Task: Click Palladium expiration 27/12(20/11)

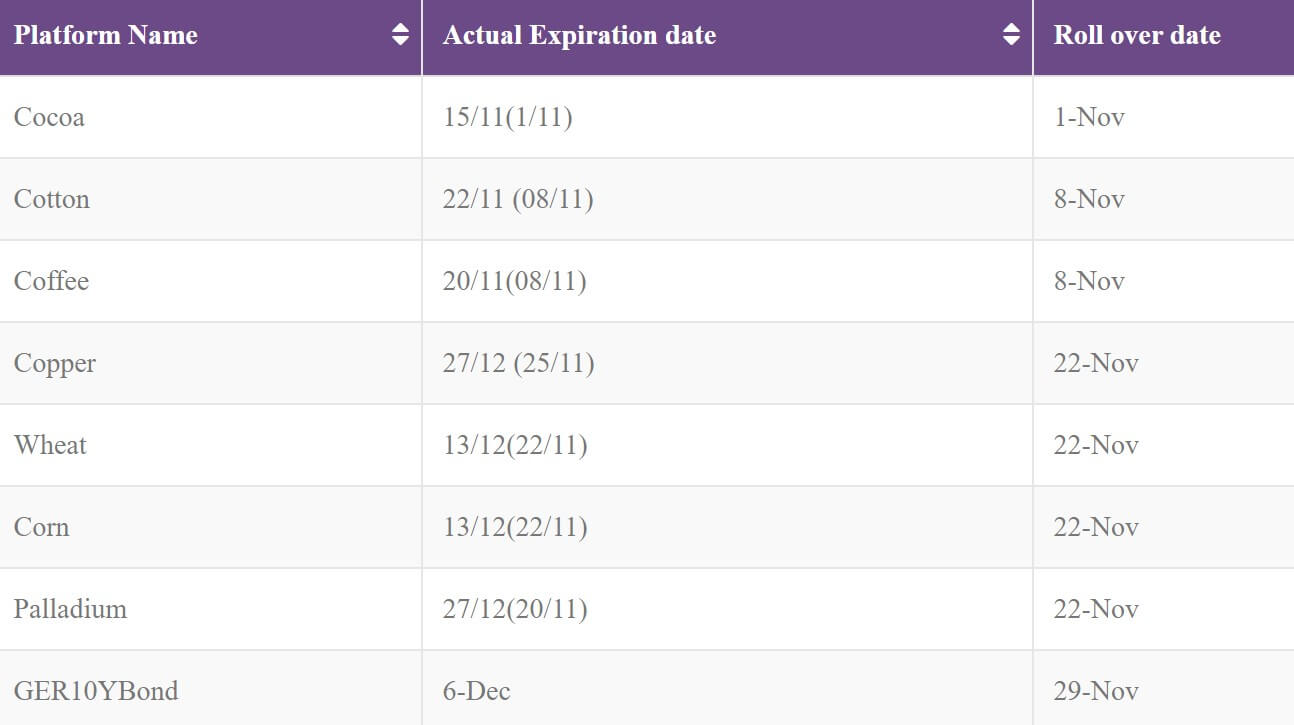Action: [x=515, y=609]
